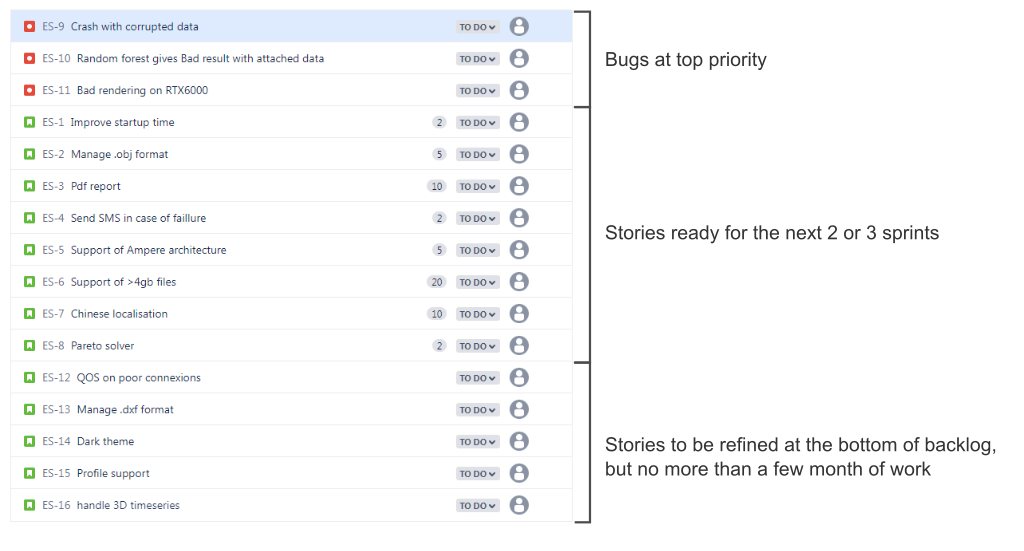Click assignee avatar for ES-12 QOS
The height and width of the screenshot is (551, 1024).
click(x=519, y=378)
